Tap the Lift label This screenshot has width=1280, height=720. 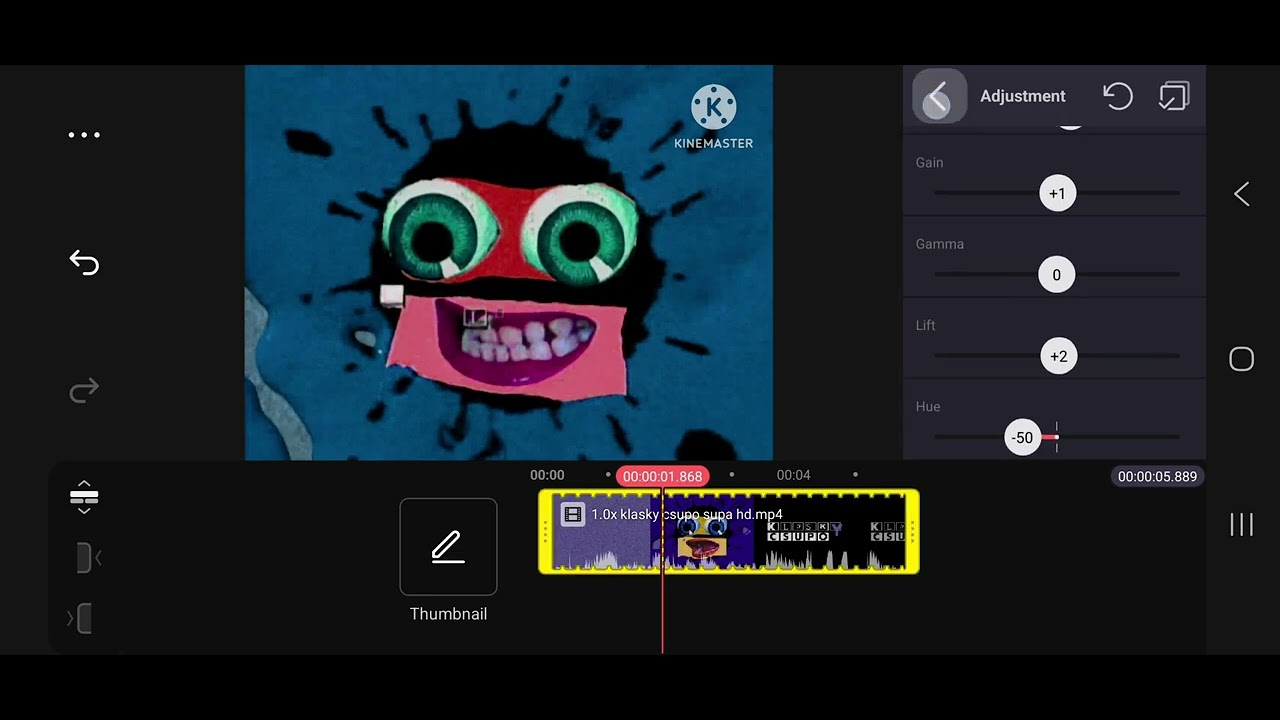pos(925,325)
